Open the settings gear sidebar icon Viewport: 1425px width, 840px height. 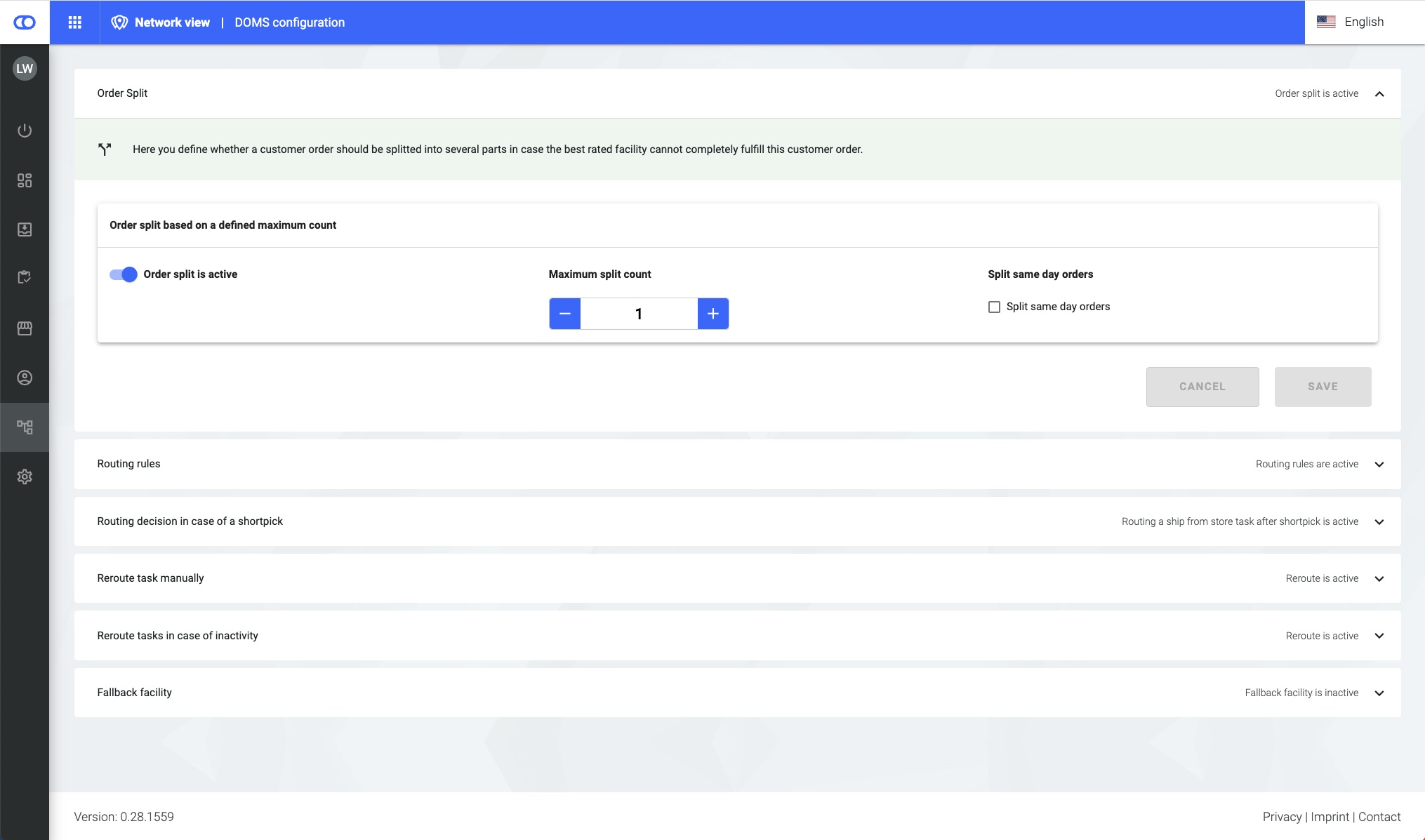[x=25, y=476]
